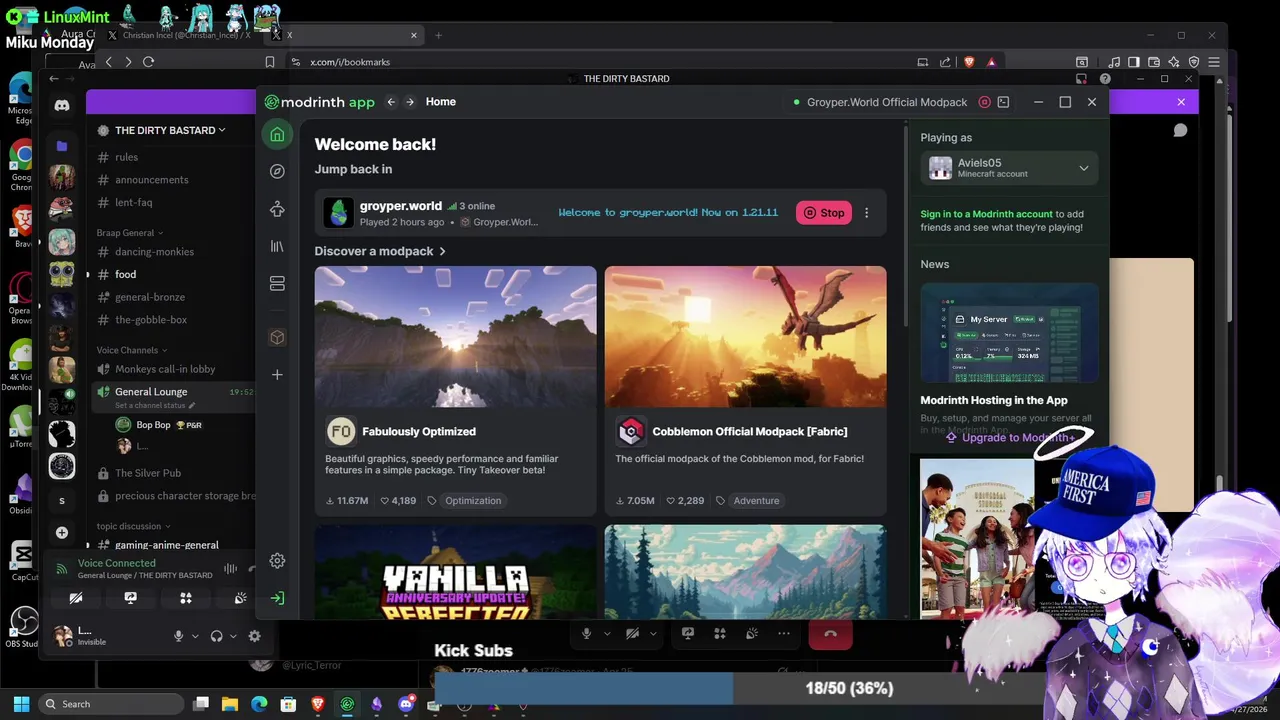Open Discover a modpack link
The width and height of the screenshot is (1280, 720).
pyautogui.click(x=380, y=251)
